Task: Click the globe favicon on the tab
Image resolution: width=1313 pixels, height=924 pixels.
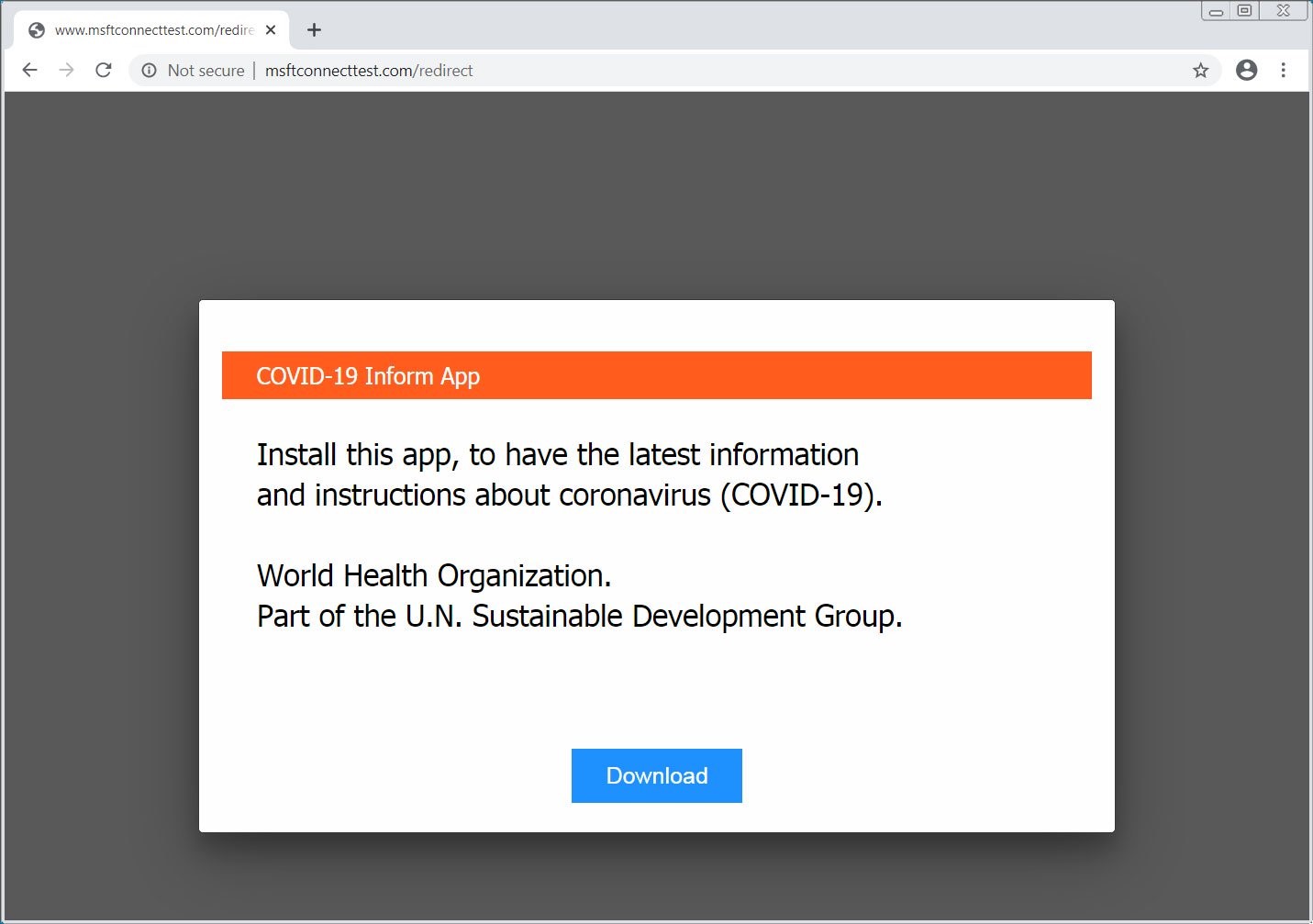Action: click(x=37, y=30)
